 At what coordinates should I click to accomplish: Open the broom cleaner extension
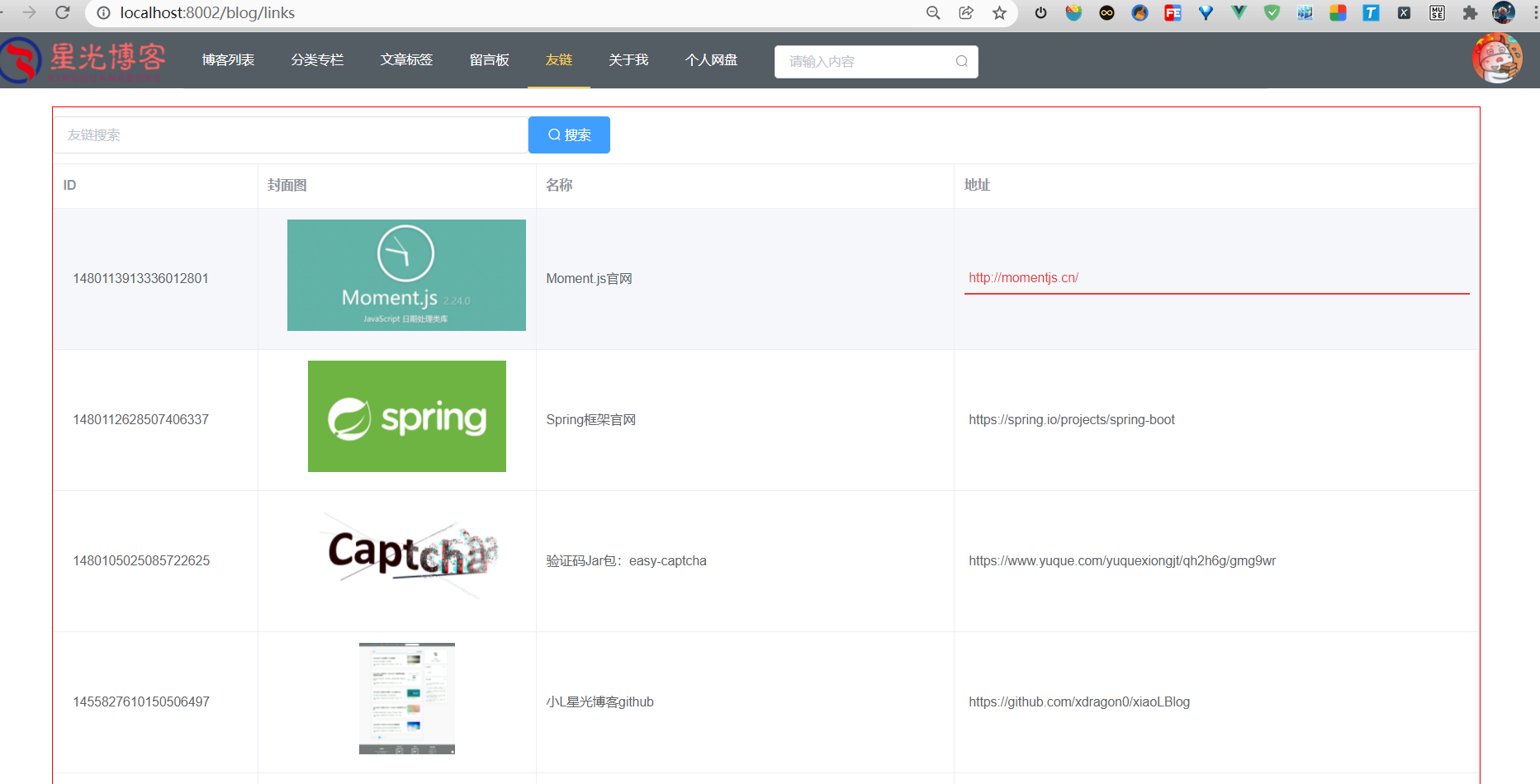pyautogui.click(x=1140, y=12)
